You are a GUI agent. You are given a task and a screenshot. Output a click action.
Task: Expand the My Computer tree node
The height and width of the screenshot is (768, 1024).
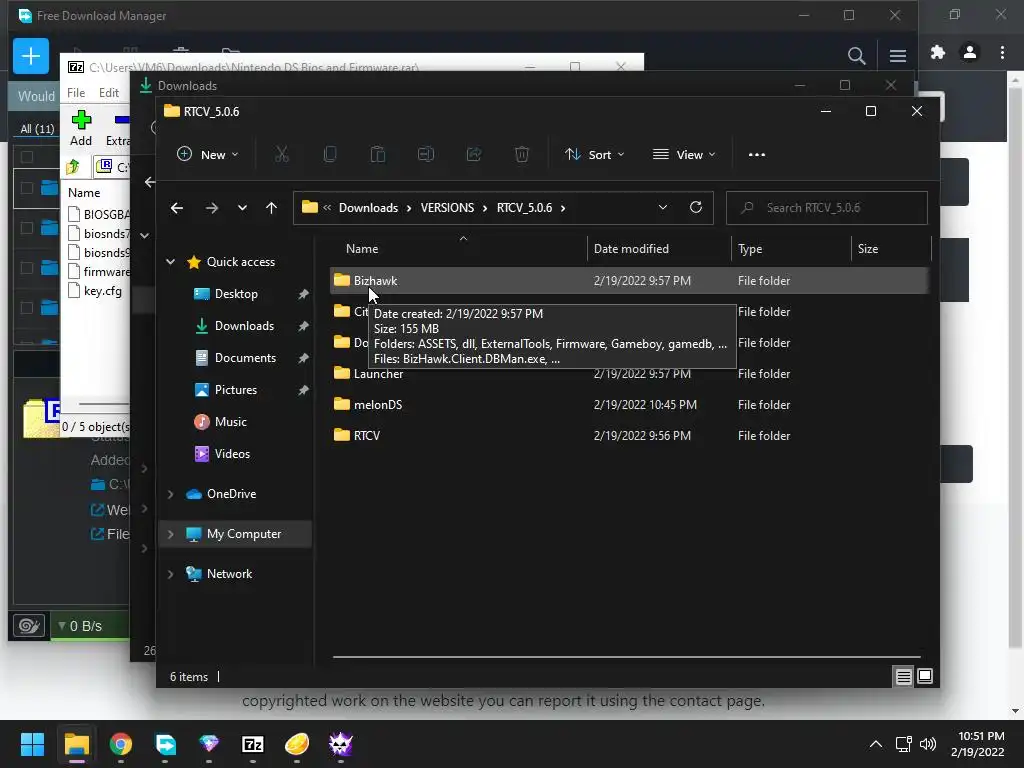click(170, 534)
